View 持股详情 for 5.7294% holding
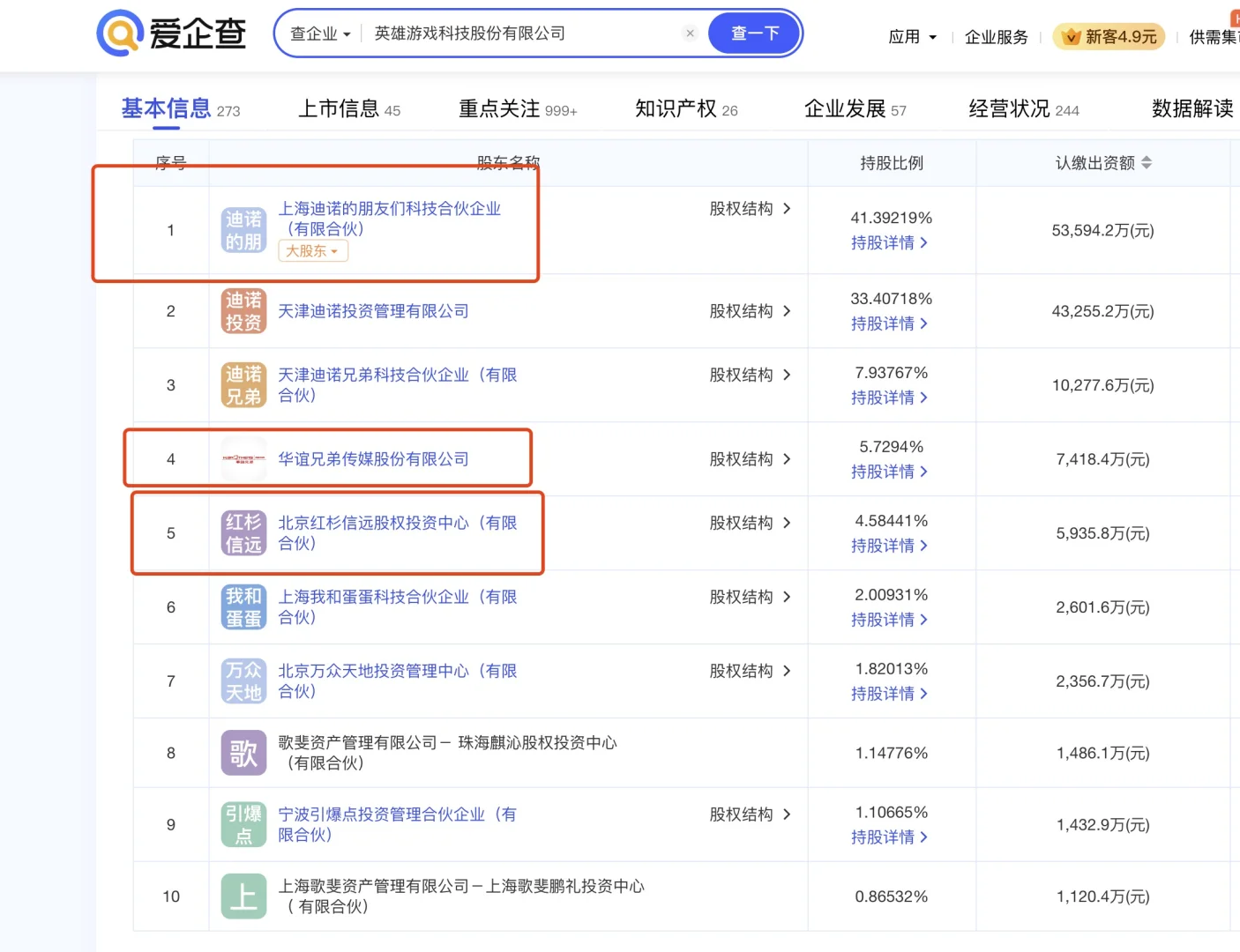This screenshot has height=952, width=1240. coord(890,472)
